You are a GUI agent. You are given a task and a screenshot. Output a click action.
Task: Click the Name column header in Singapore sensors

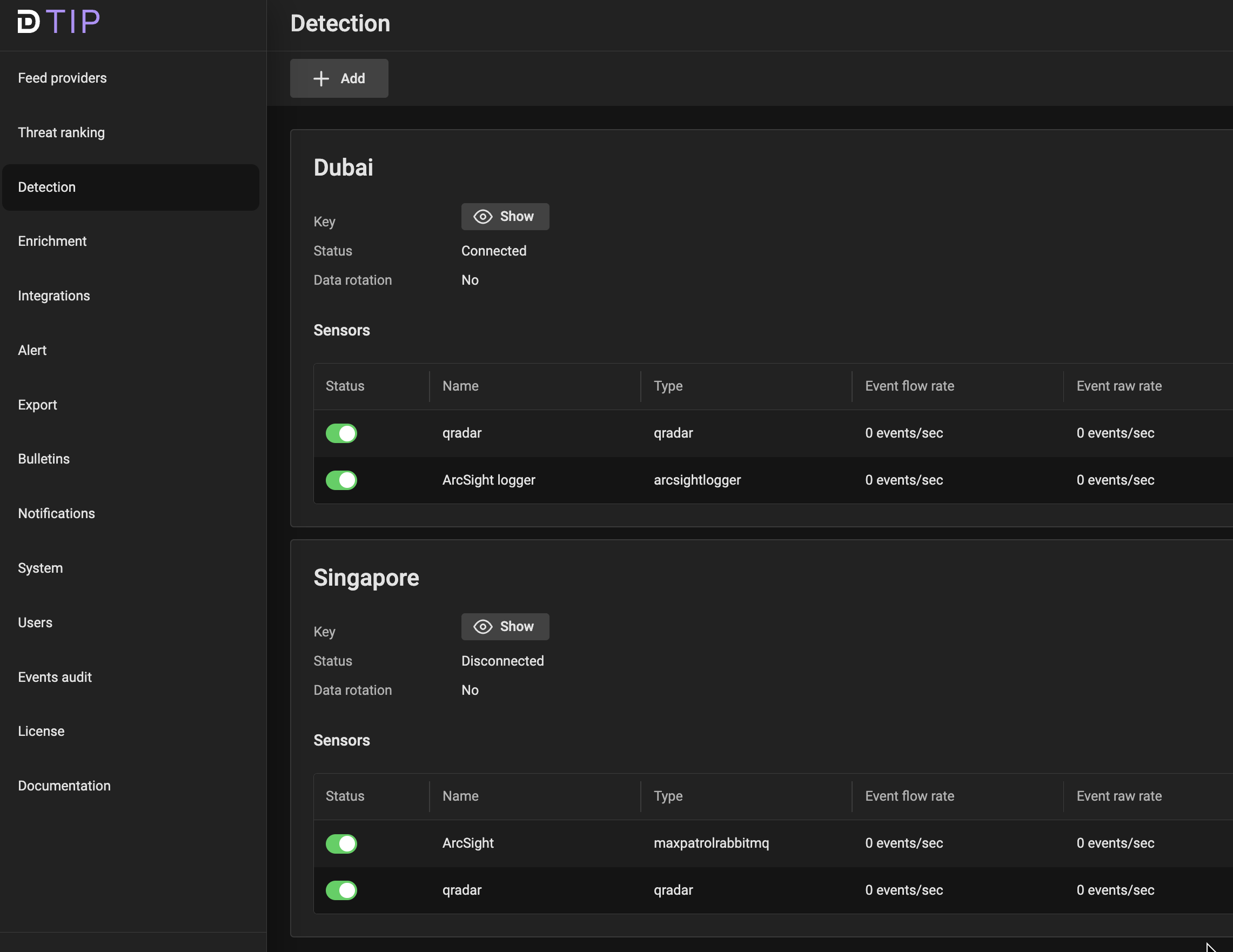coord(460,796)
